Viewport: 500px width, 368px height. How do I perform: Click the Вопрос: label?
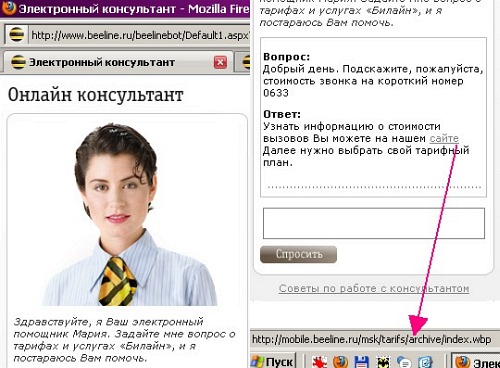[x=287, y=57]
